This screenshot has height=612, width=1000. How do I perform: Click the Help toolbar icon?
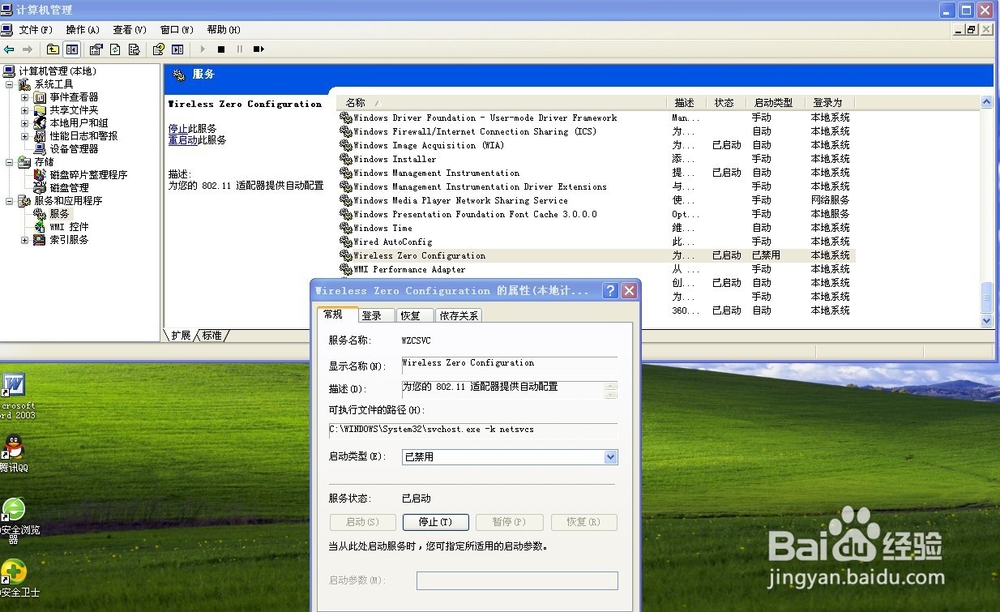pyautogui.click(x=158, y=49)
